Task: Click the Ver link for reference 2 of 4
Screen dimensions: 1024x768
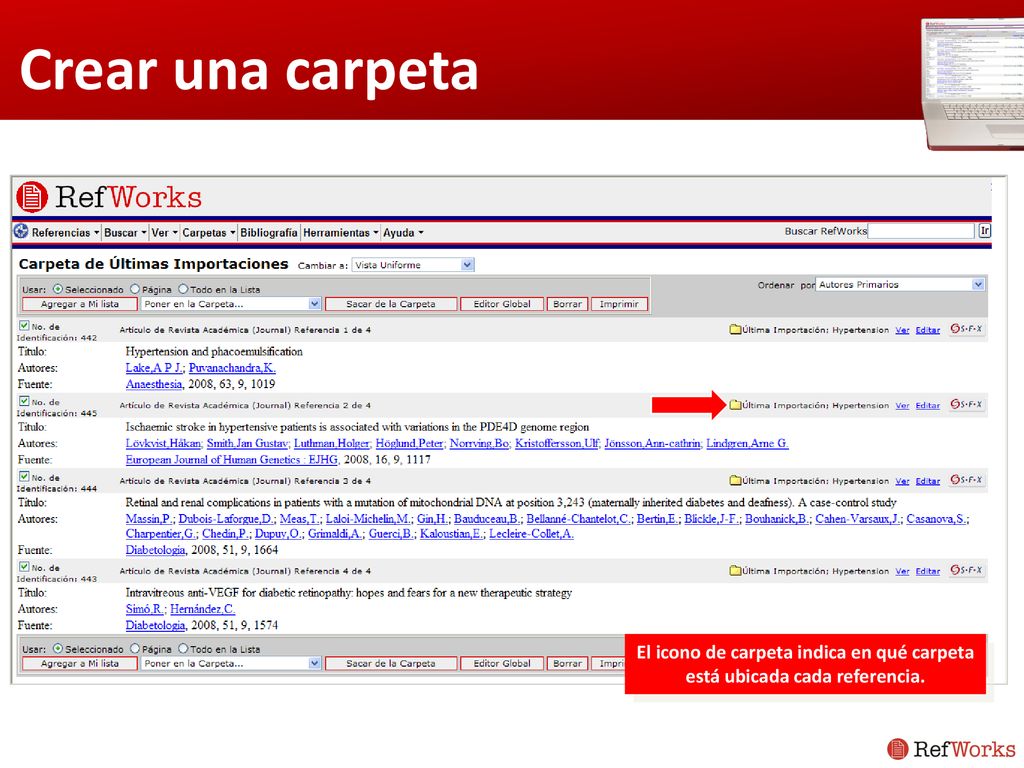Action: [902, 406]
